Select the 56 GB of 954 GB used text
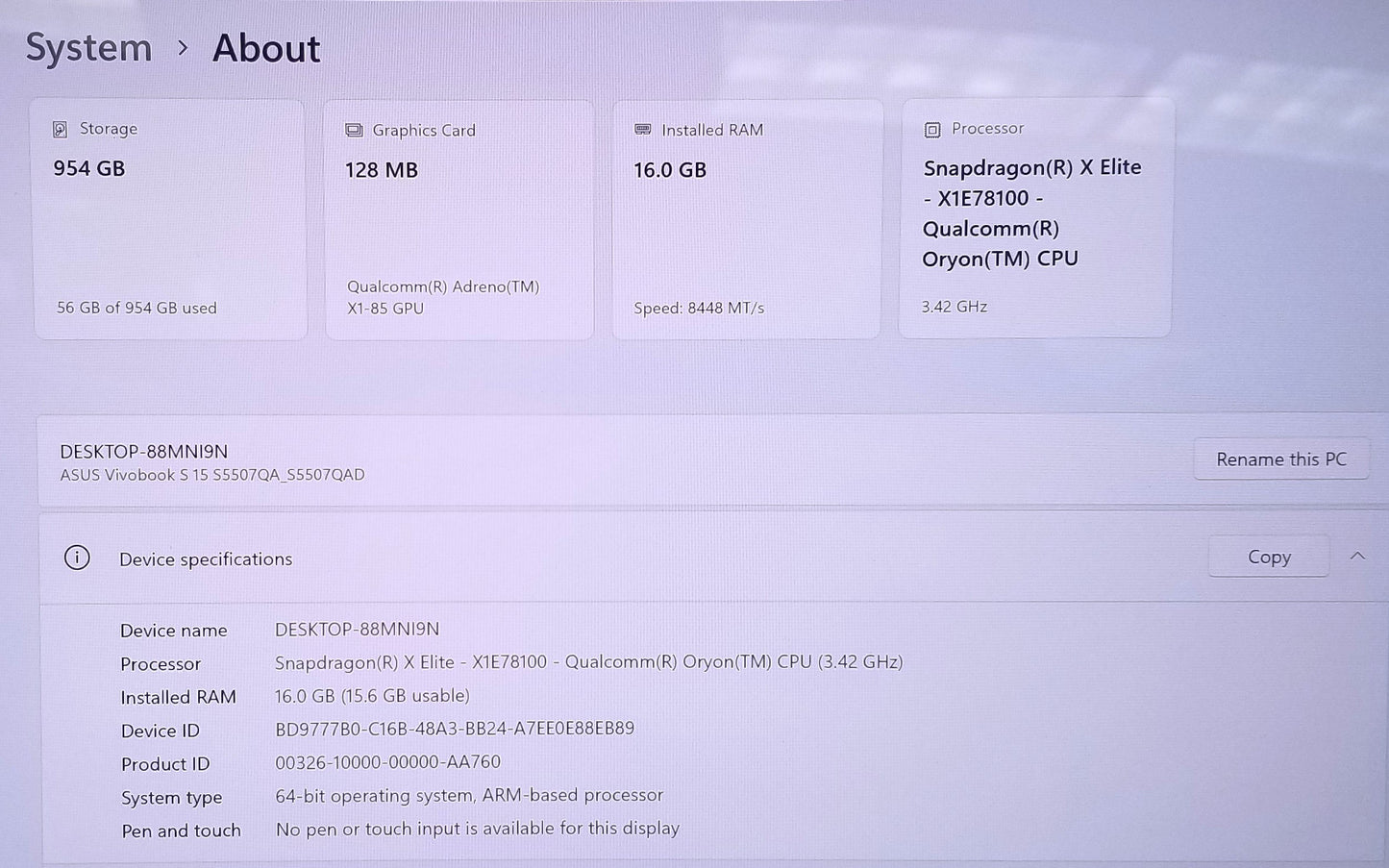This screenshot has height=868, width=1389. 136,308
